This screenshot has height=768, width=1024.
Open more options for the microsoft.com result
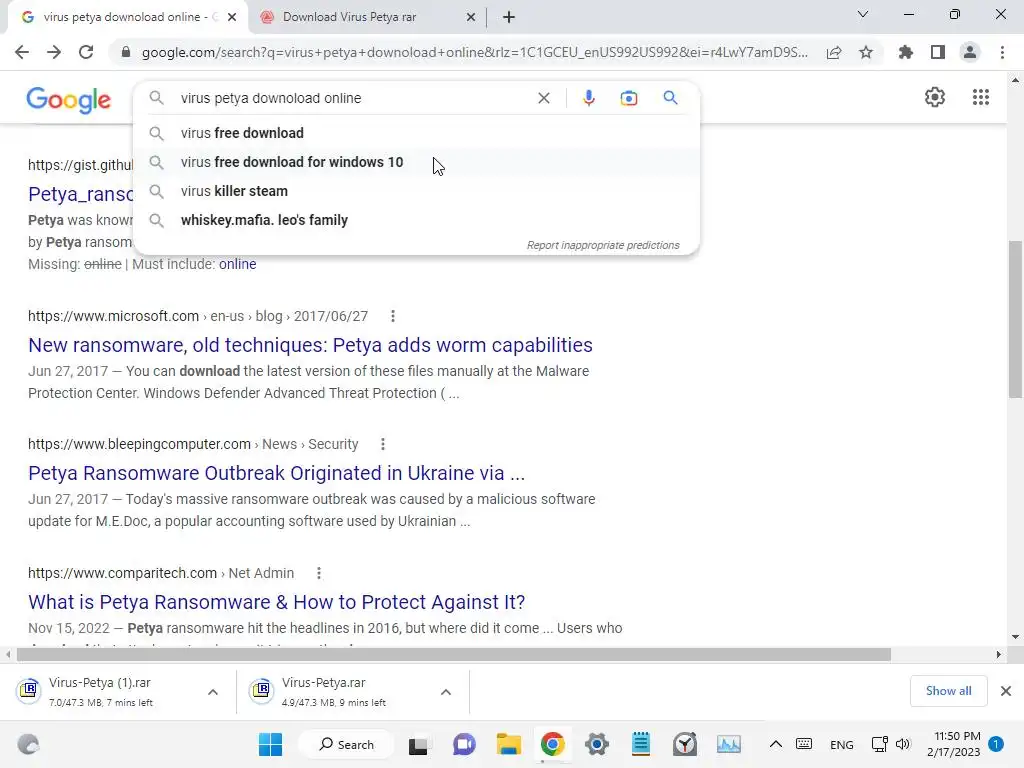coord(392,316)
